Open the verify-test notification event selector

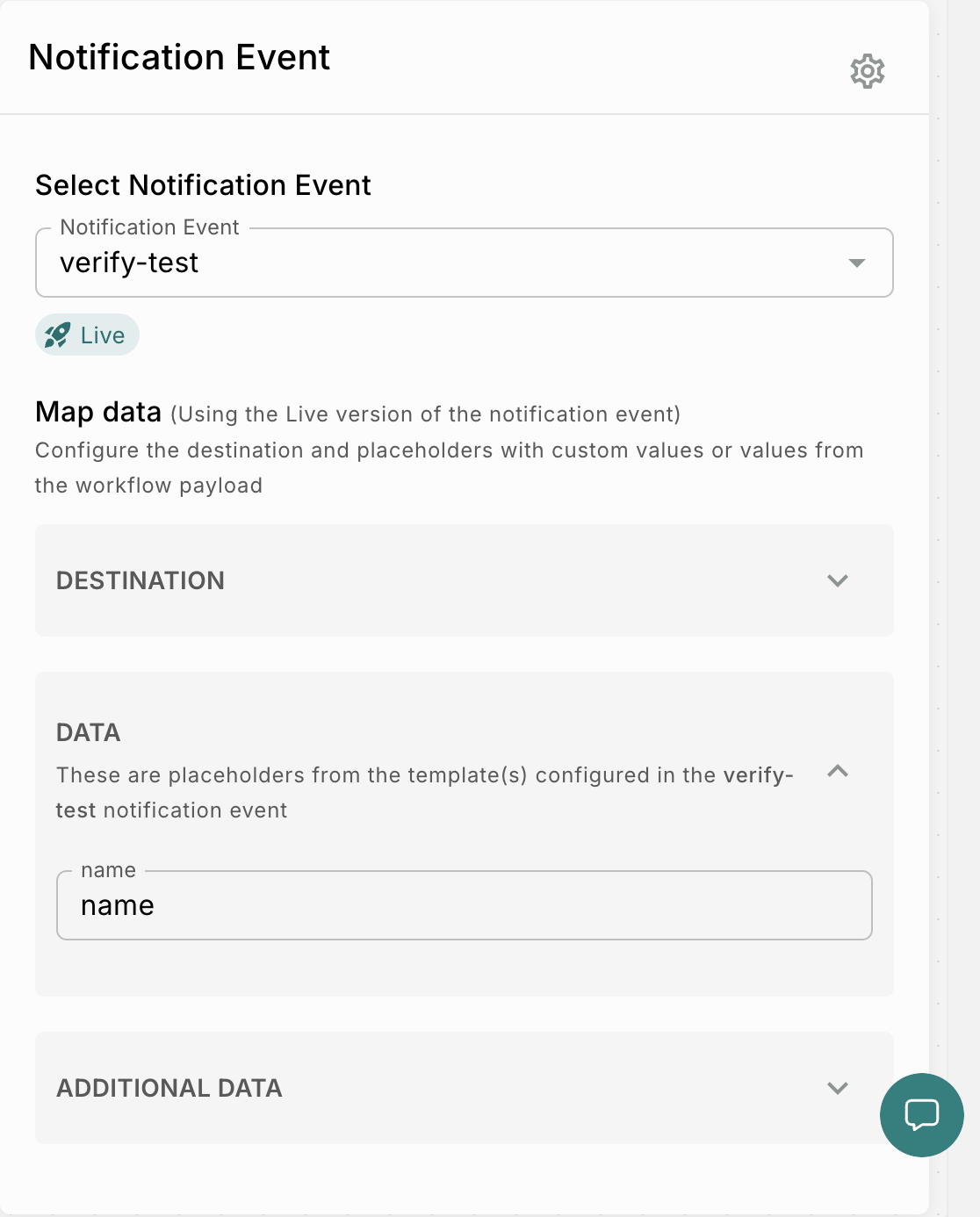pos(464,263)
